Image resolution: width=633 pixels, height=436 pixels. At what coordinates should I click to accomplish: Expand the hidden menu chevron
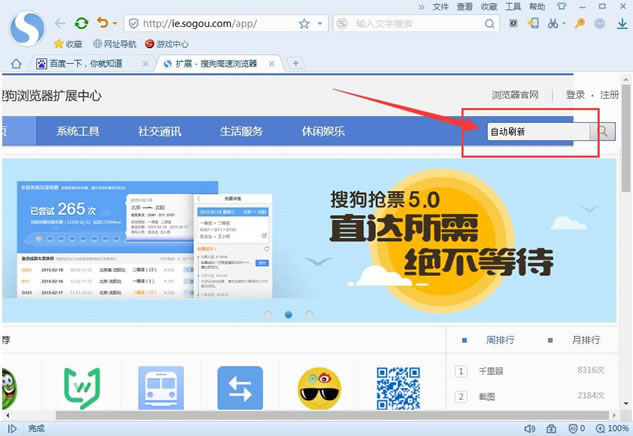point(421,7)
